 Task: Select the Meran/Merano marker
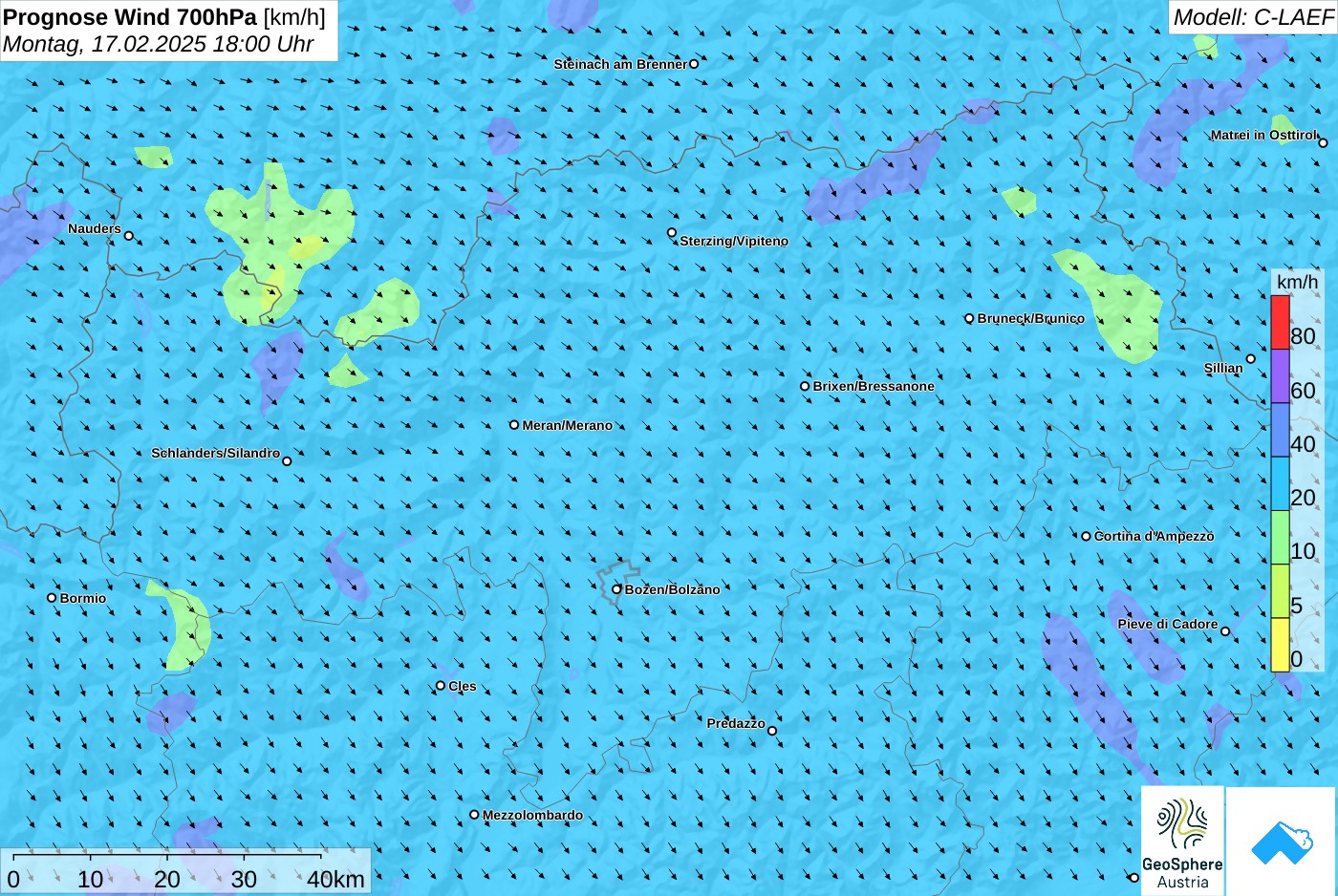(514, 425)
